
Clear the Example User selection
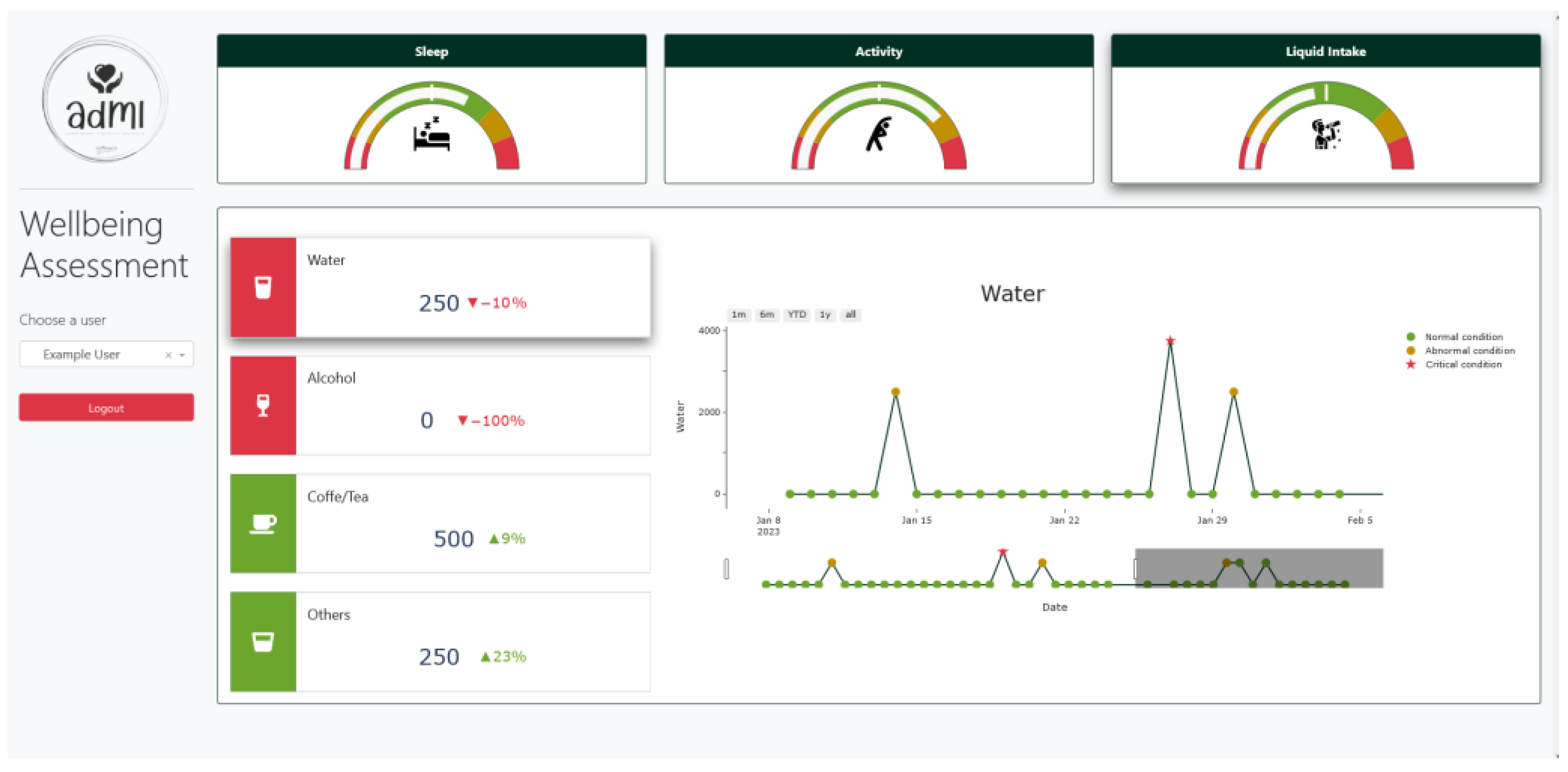(x=169, y=355)
